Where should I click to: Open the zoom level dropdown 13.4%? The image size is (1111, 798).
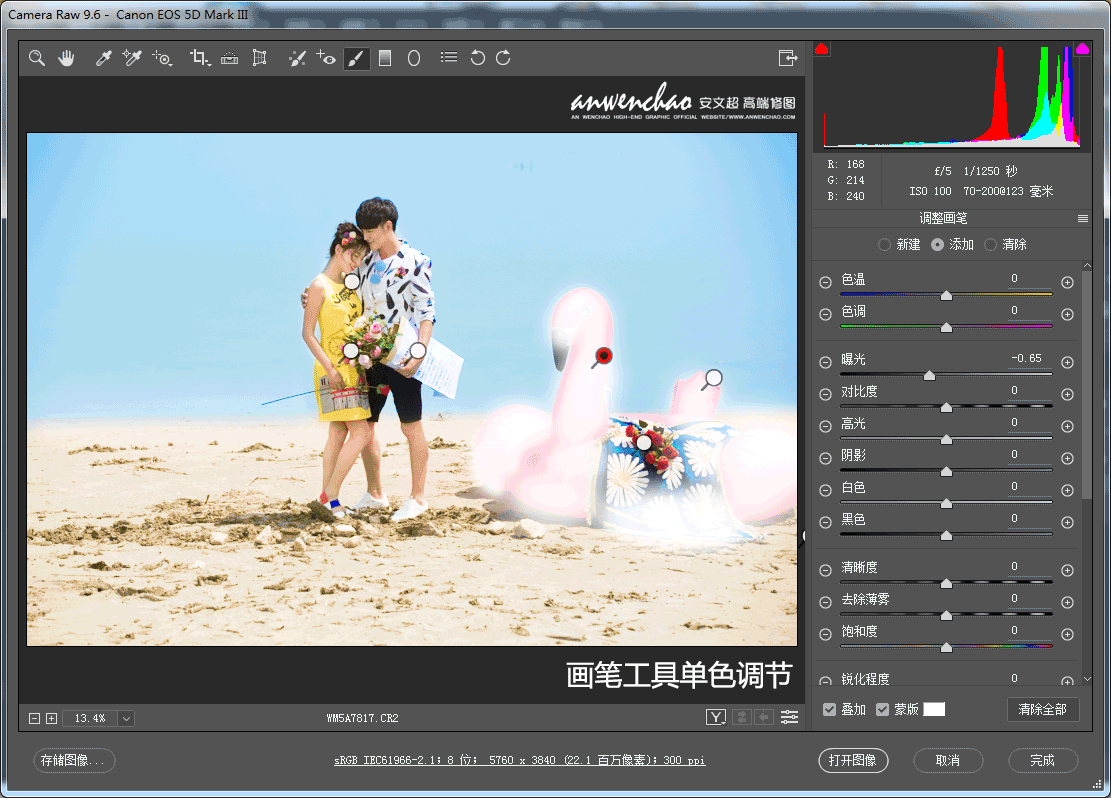coord(126,719)
